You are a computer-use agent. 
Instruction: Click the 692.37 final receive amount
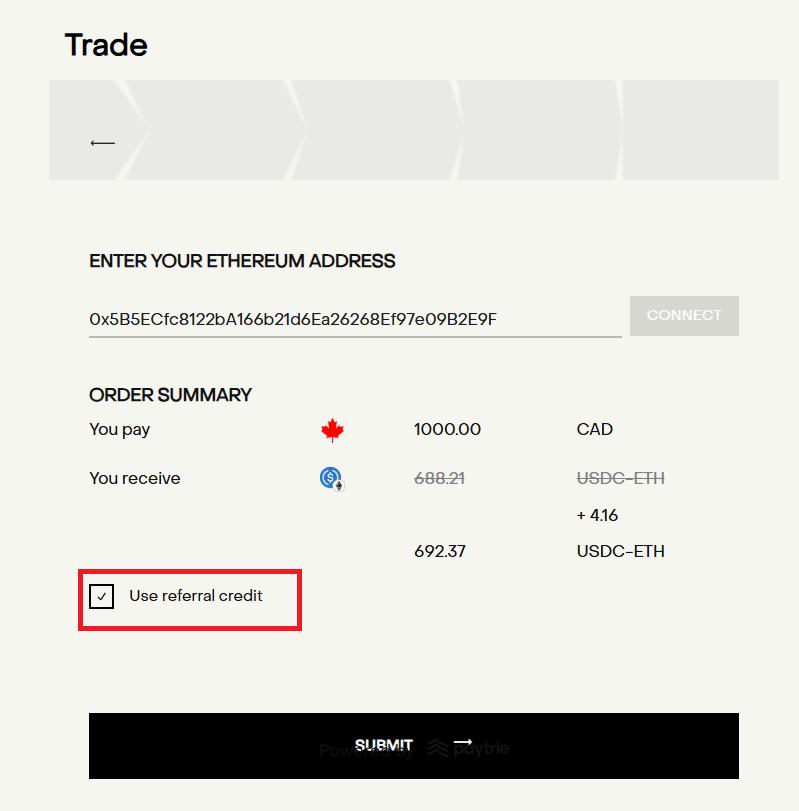tap(440, 551)
